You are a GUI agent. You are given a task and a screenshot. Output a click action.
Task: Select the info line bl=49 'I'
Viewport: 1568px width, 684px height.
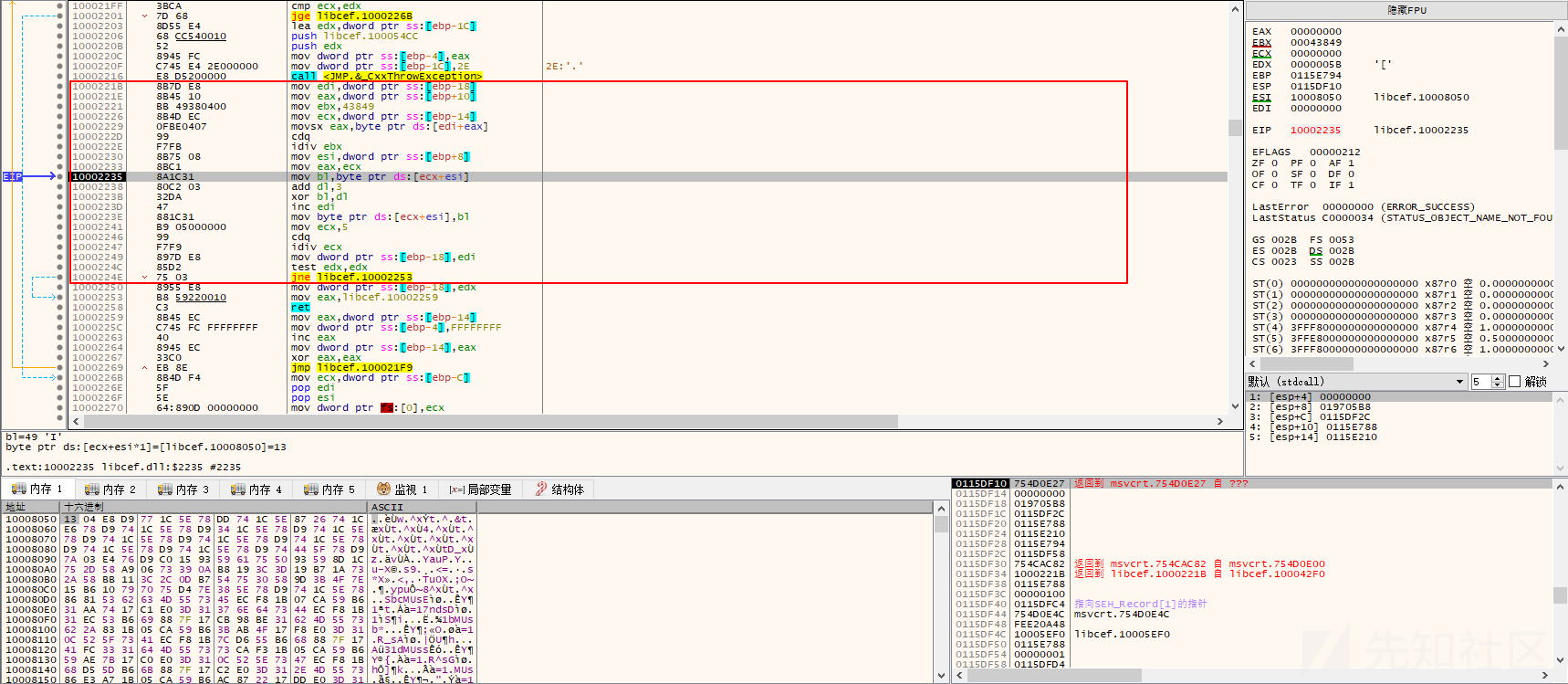(x=35, y=437)
